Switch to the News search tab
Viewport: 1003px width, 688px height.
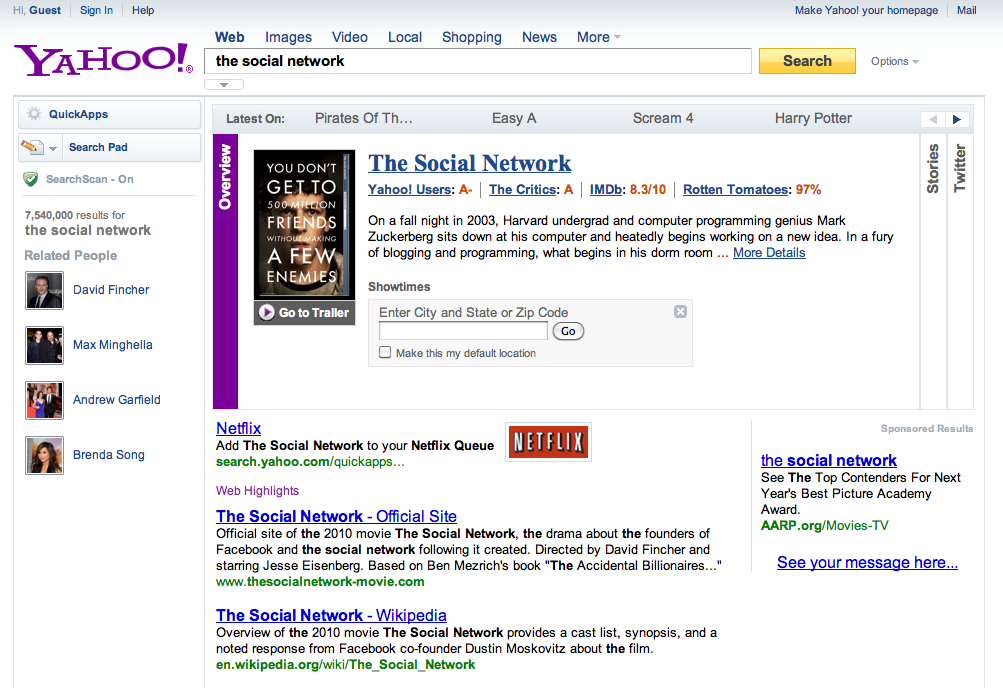(x=539, y=37)
